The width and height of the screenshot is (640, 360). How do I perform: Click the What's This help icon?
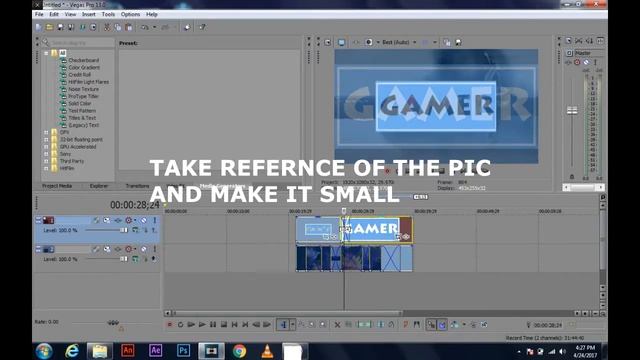coord(202,27)
